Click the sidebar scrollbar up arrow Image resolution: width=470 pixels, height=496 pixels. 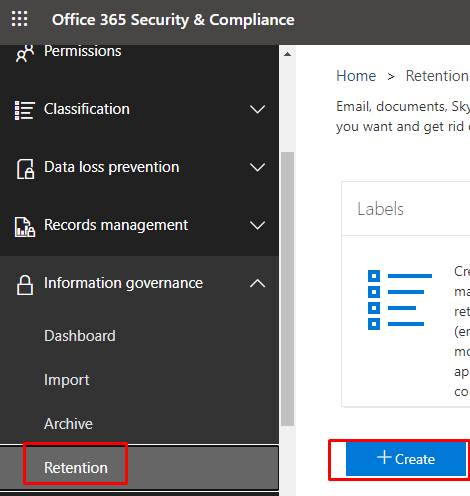287,54
